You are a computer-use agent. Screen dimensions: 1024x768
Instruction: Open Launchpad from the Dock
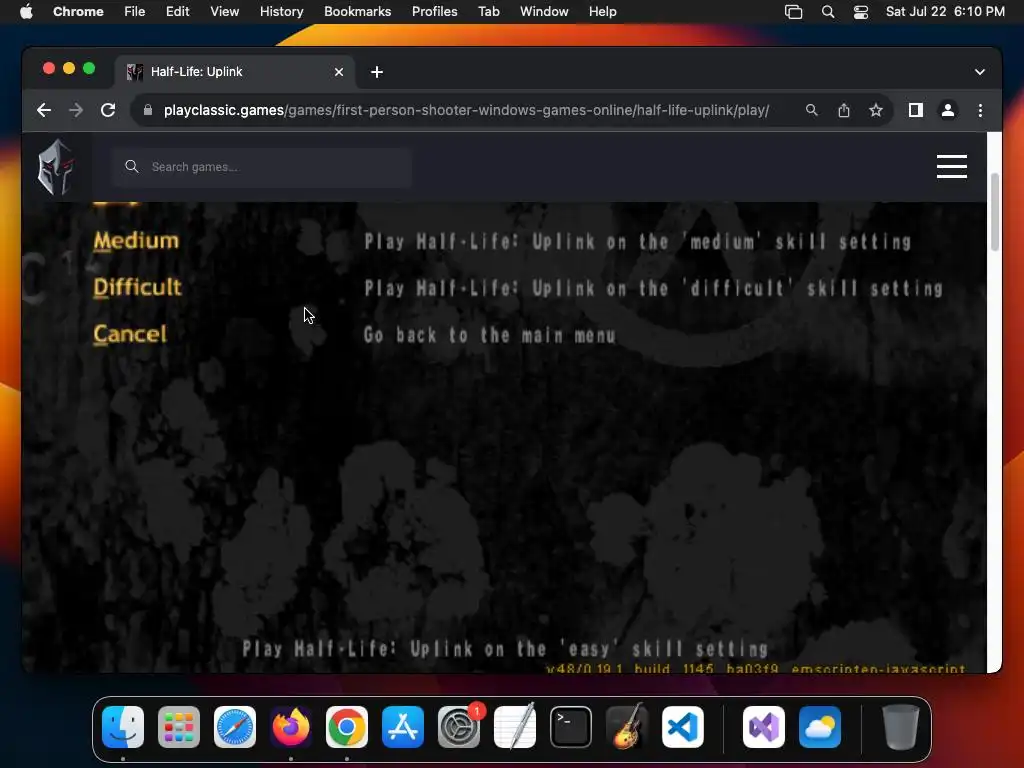pos(179,727)
